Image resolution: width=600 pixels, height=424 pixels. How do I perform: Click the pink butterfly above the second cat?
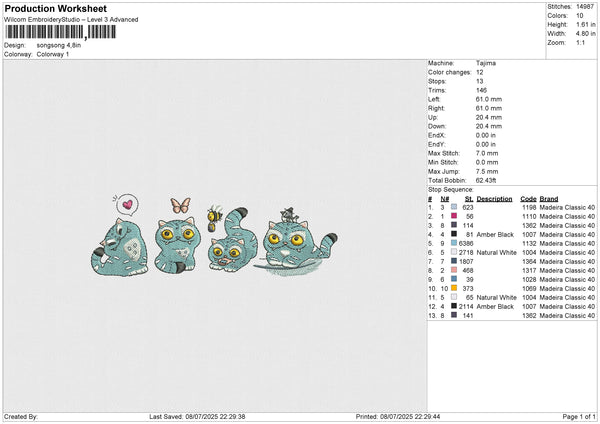point(181,206)
